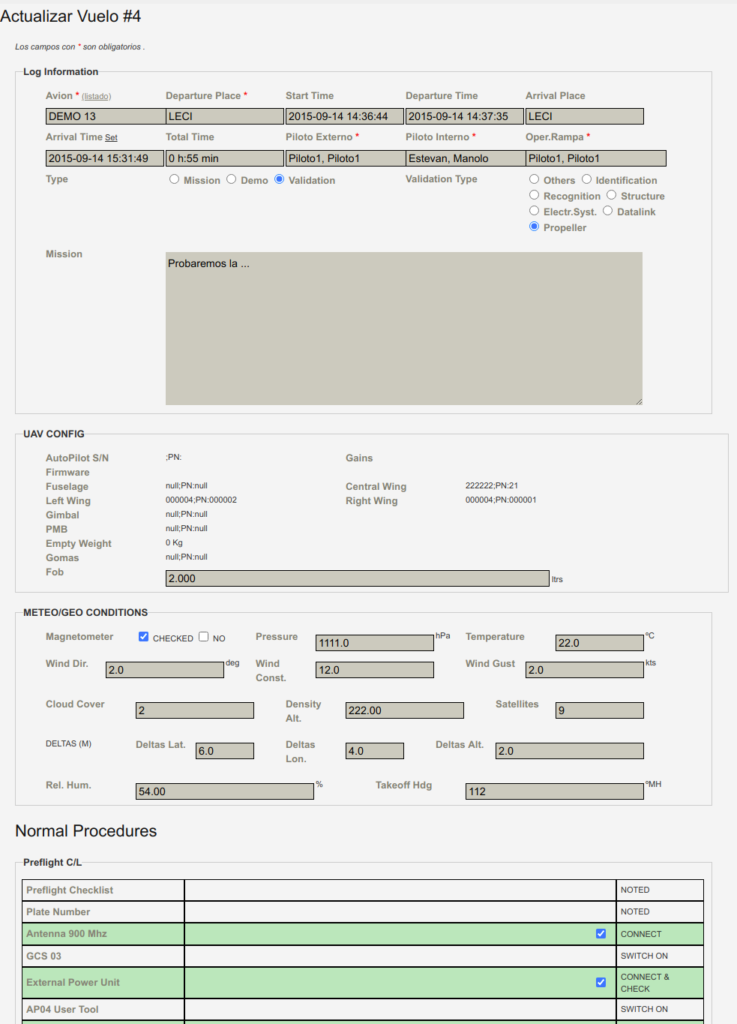Viewport: 737px width, 1024px height.
Task: Uncheck the Antenna 900 Mhz checkbox
Action: (601, 934)
